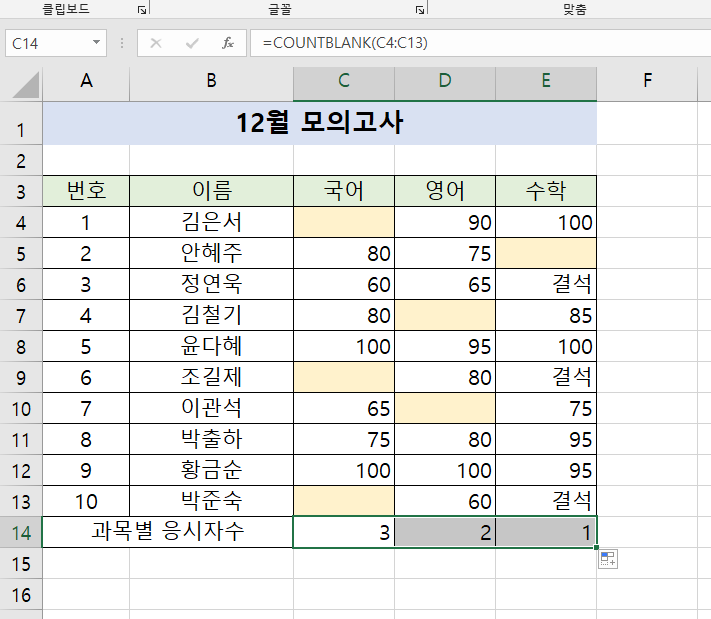Select the name cell 김철기

pos(211,315)
